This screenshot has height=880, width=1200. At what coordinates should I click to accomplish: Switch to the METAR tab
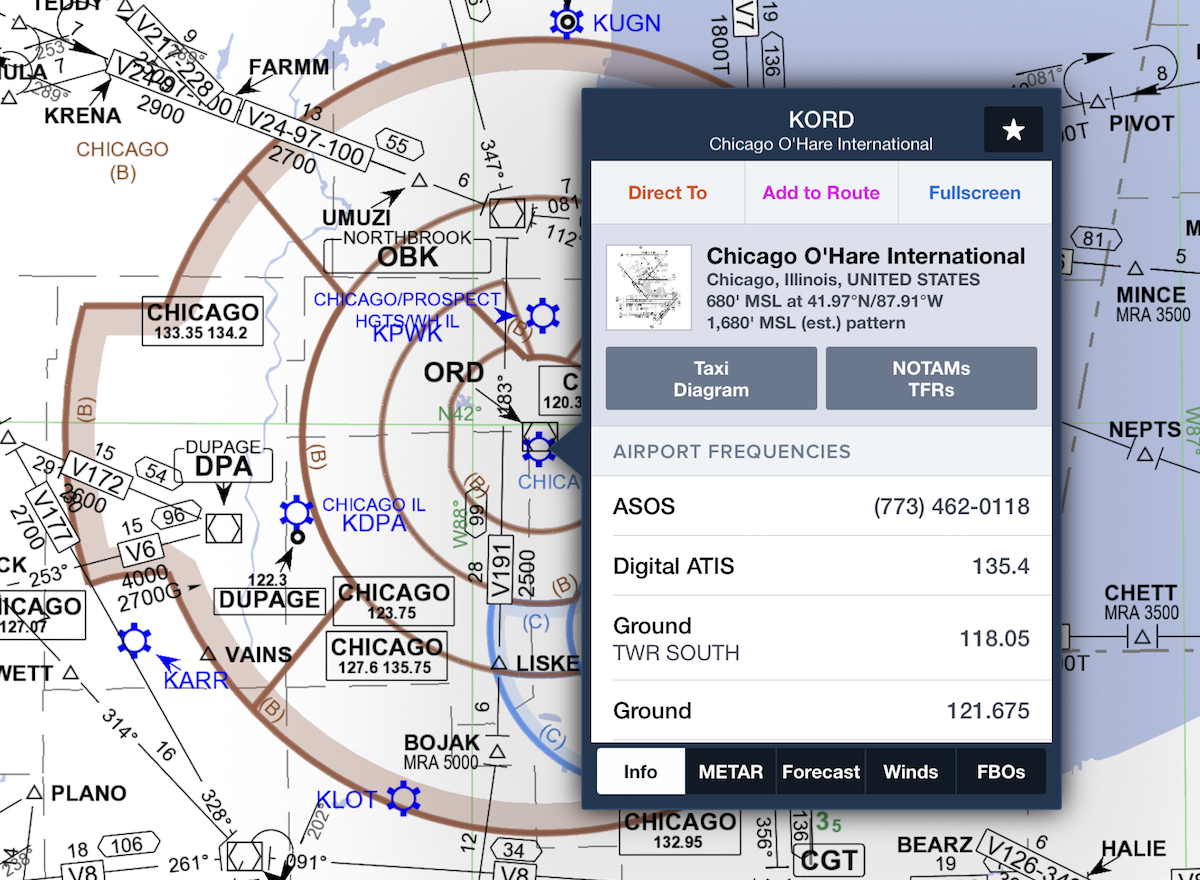point(731,772)
